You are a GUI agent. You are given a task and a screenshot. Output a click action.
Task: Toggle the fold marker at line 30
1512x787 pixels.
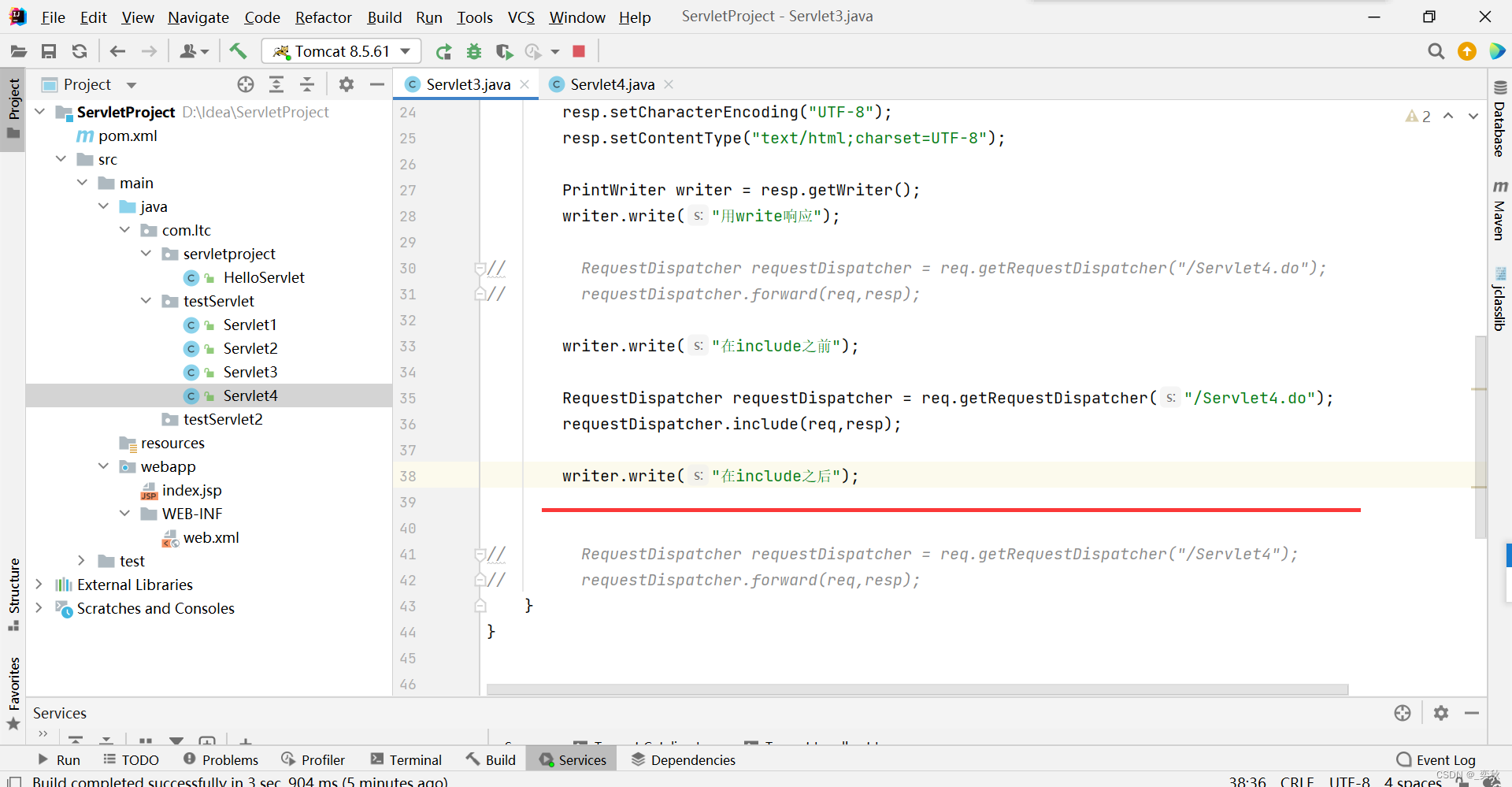coord(480,268)
